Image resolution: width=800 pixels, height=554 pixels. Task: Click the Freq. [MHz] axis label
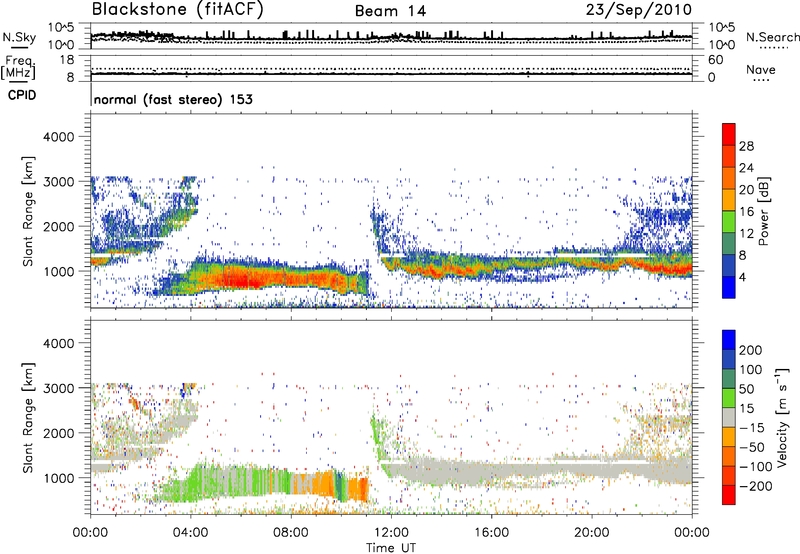(x=18, y=67)
